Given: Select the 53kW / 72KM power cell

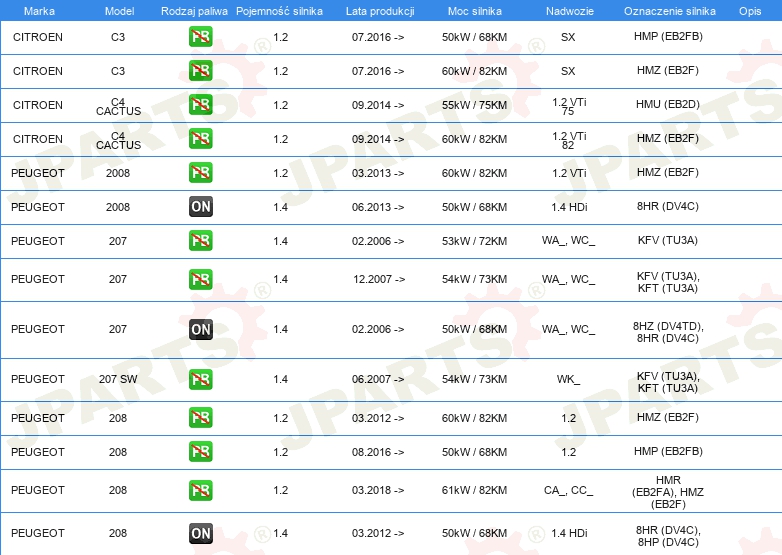Looking at the screenshot, I should (x=475, y=241).
